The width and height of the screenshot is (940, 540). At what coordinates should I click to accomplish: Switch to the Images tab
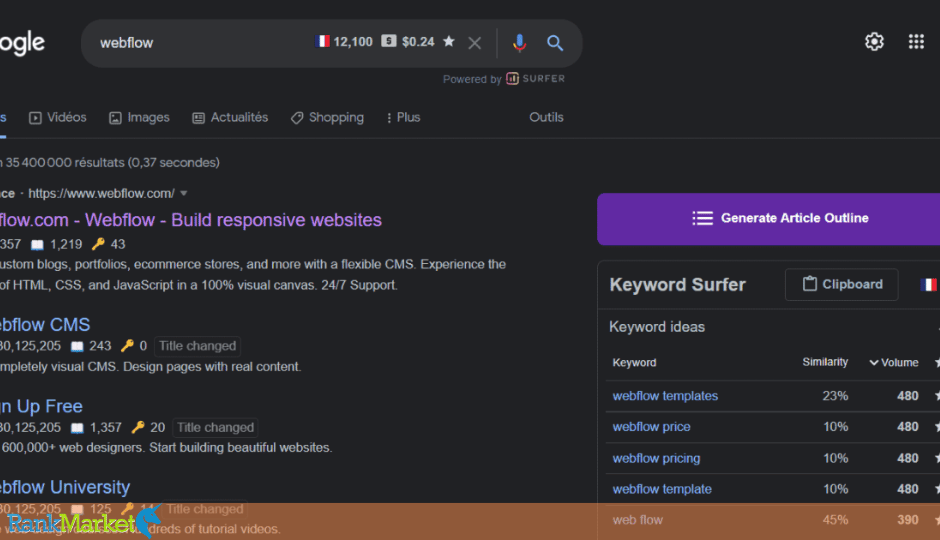tap(139, 117)
